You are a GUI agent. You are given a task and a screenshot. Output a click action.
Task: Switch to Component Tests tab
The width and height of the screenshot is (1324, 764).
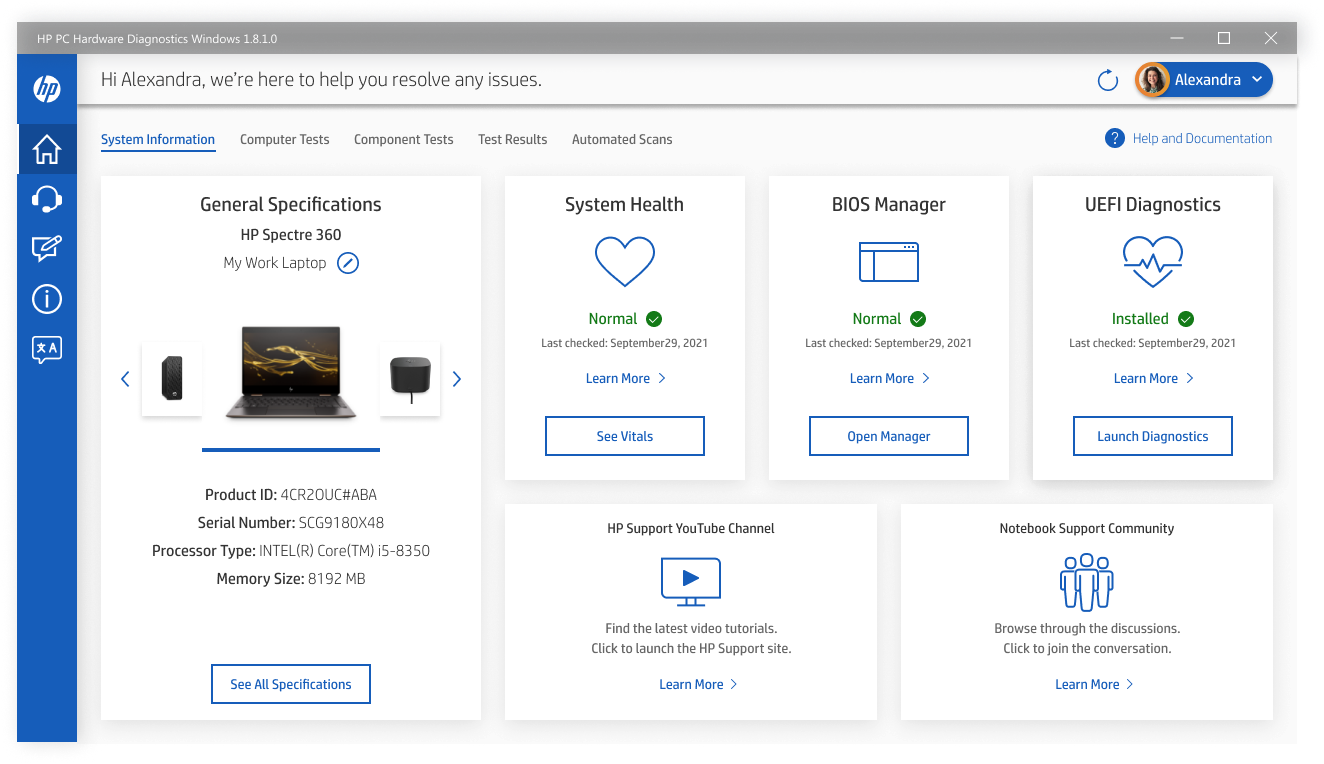(x=404, y=140)
